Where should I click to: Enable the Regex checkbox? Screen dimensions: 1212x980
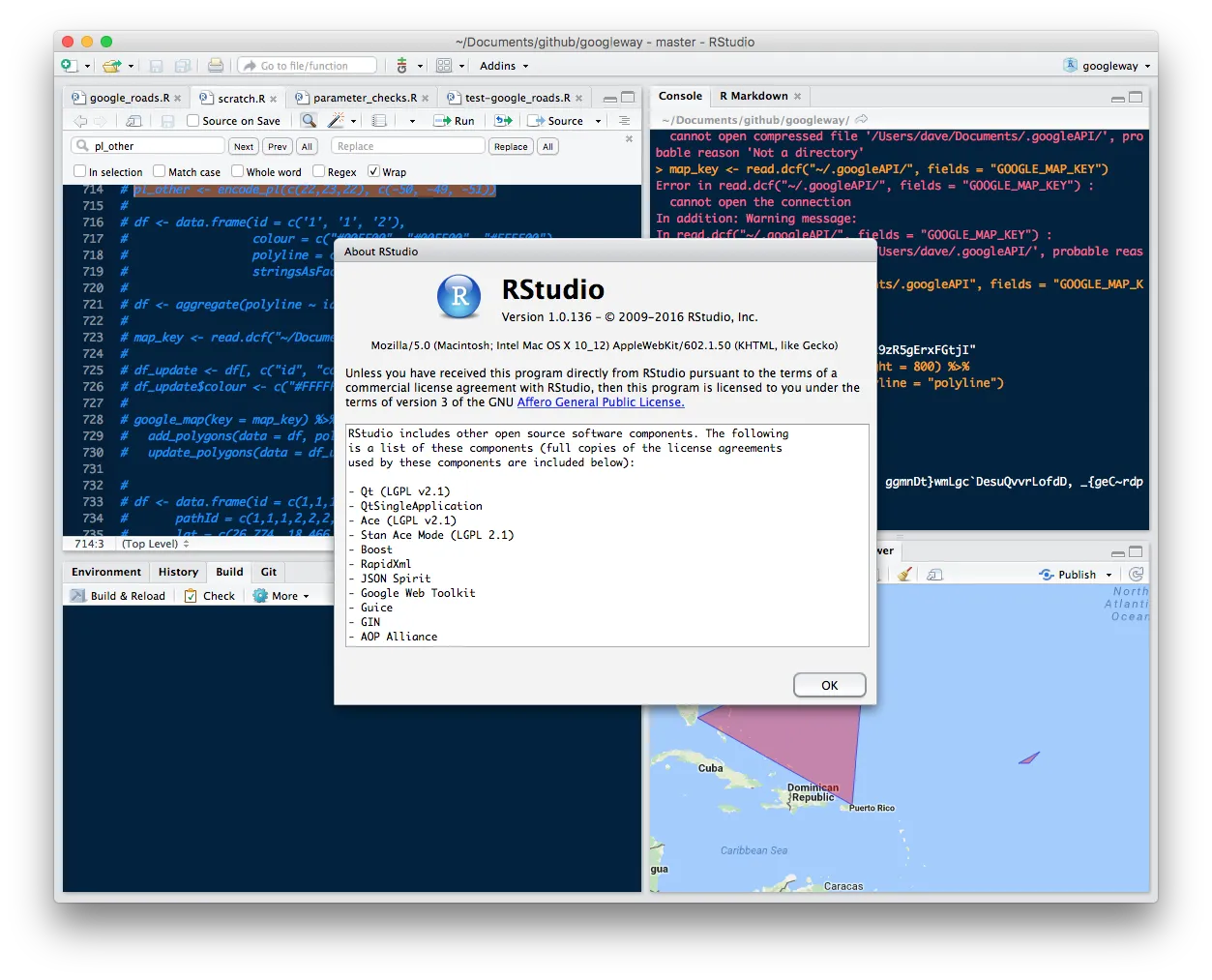[x=319, y=171]
